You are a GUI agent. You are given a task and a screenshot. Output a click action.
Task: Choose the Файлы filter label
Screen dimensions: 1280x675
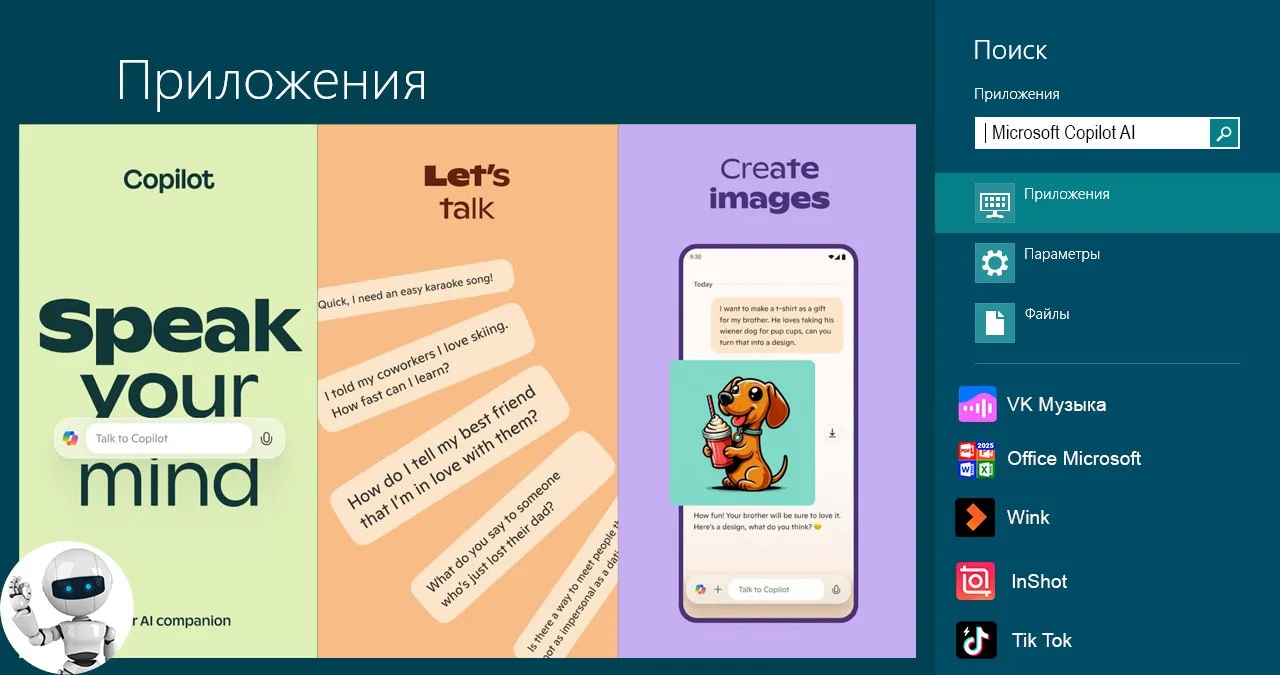tap(1047, 314)
